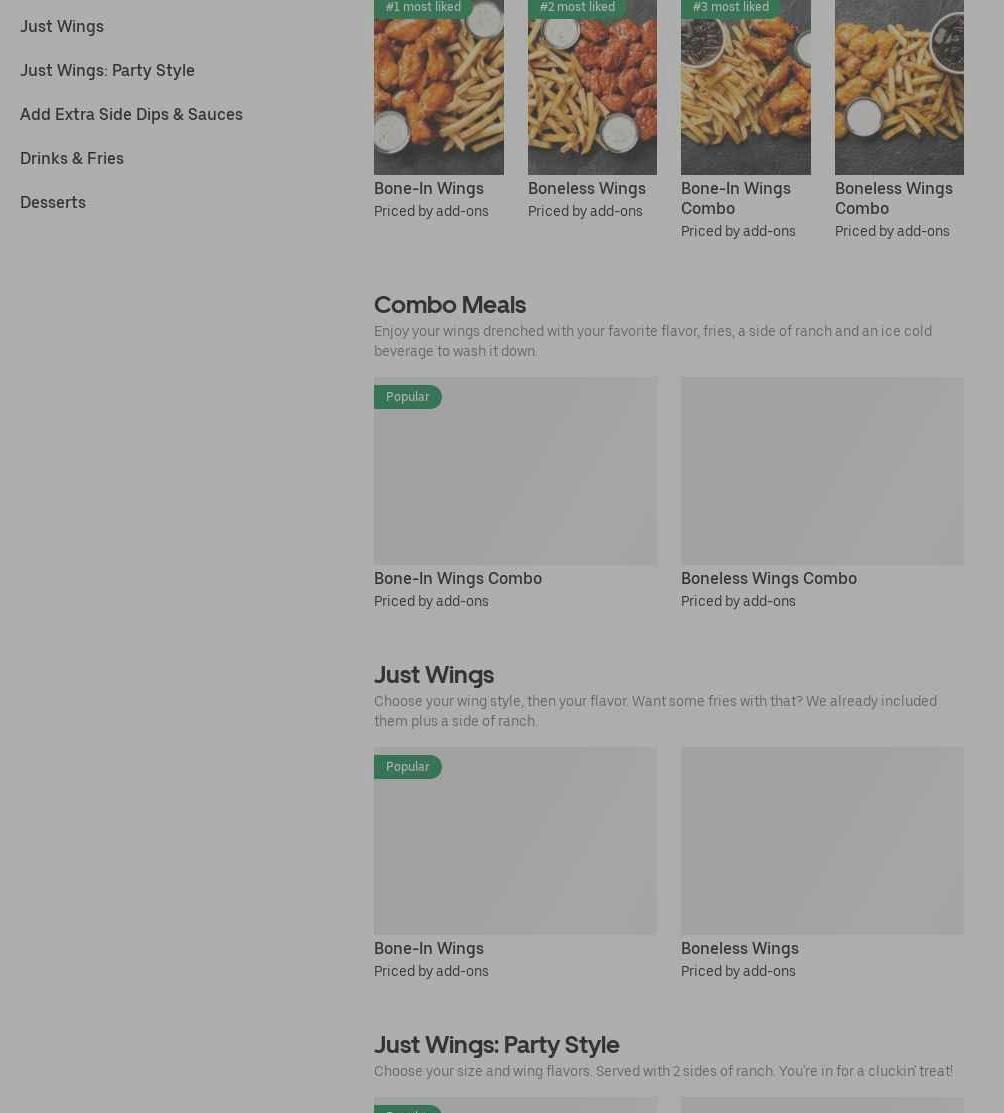Open Boneless Wings card image under Just Wings
This screenshot has height=1113, width=1004.
pyautogui.click(x=822, y=841)
